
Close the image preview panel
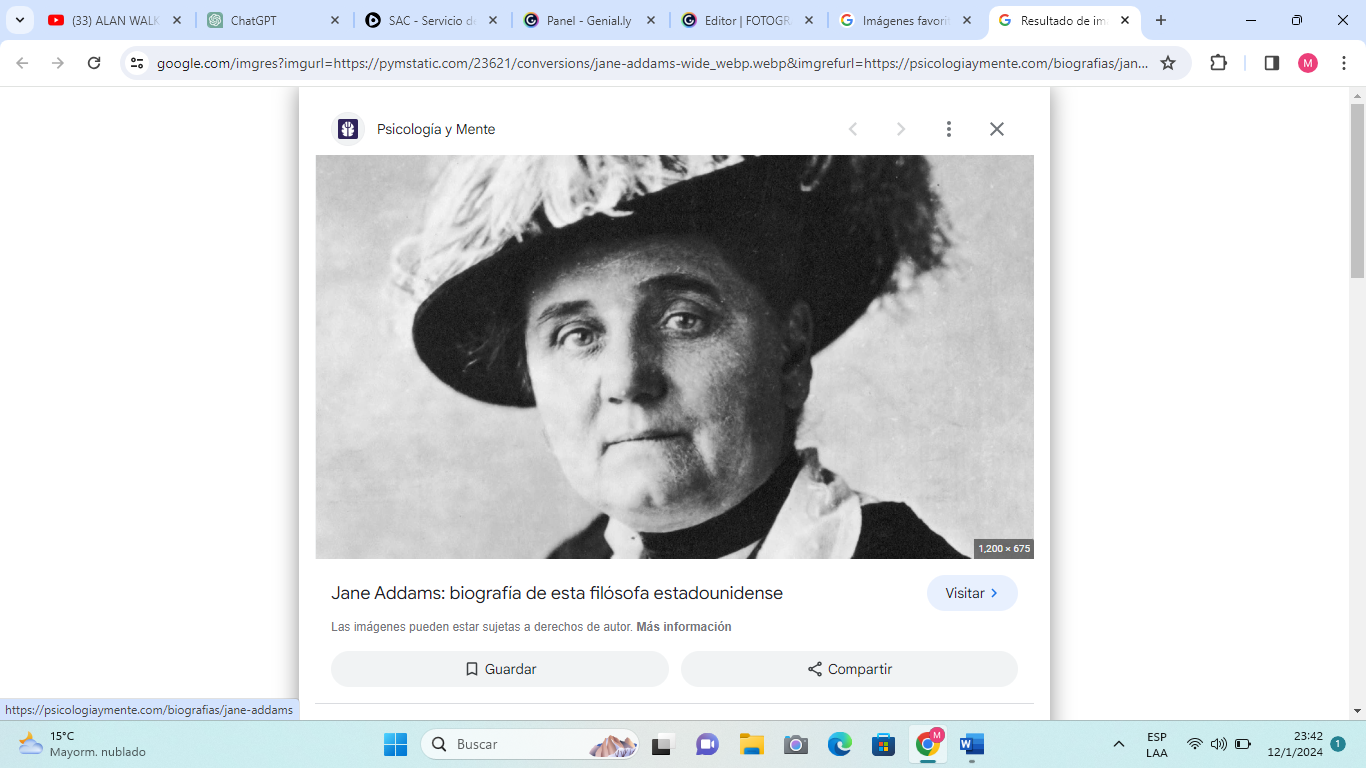(996, 129)
